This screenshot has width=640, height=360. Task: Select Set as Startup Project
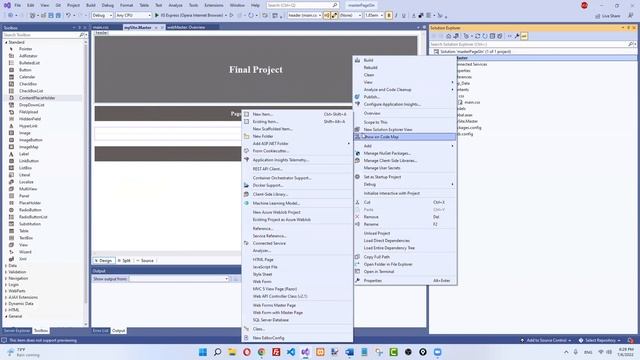405,177
